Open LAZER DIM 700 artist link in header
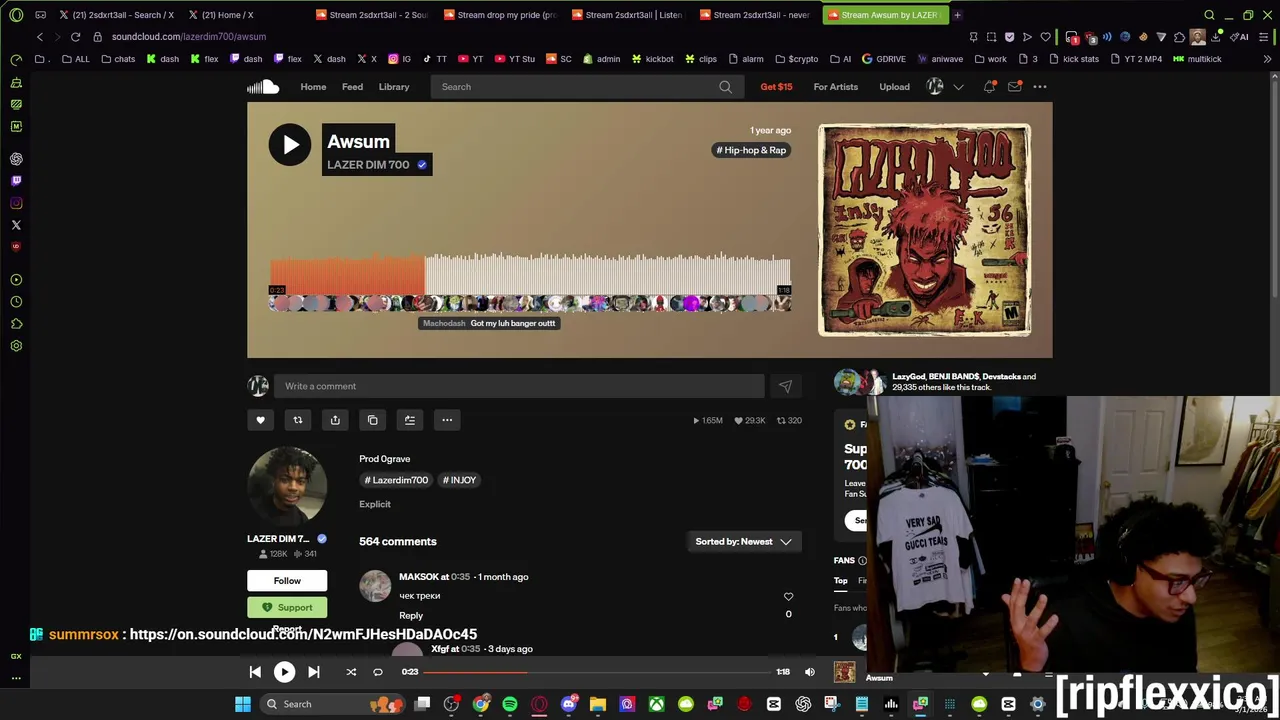The height and width of the screenshot is (720, 1280). click(x=368, y=165)
